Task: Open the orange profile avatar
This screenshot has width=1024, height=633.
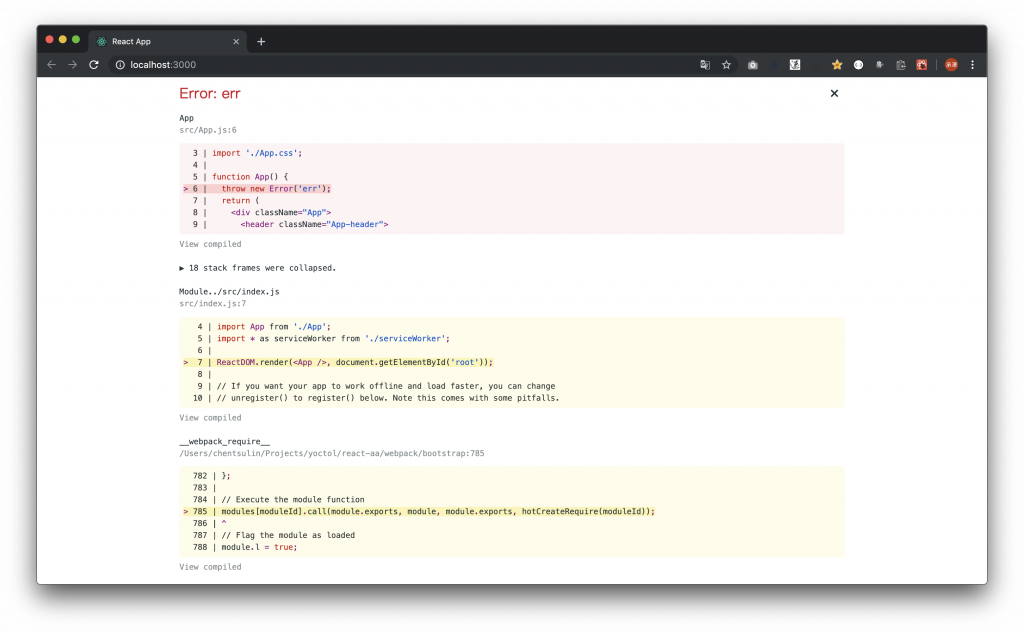Action: point(952,65)
